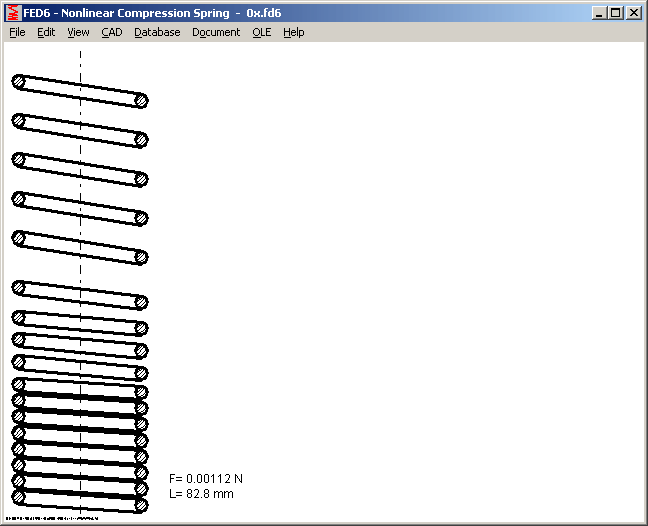Select the OLE menu

[x=261, y=32]
